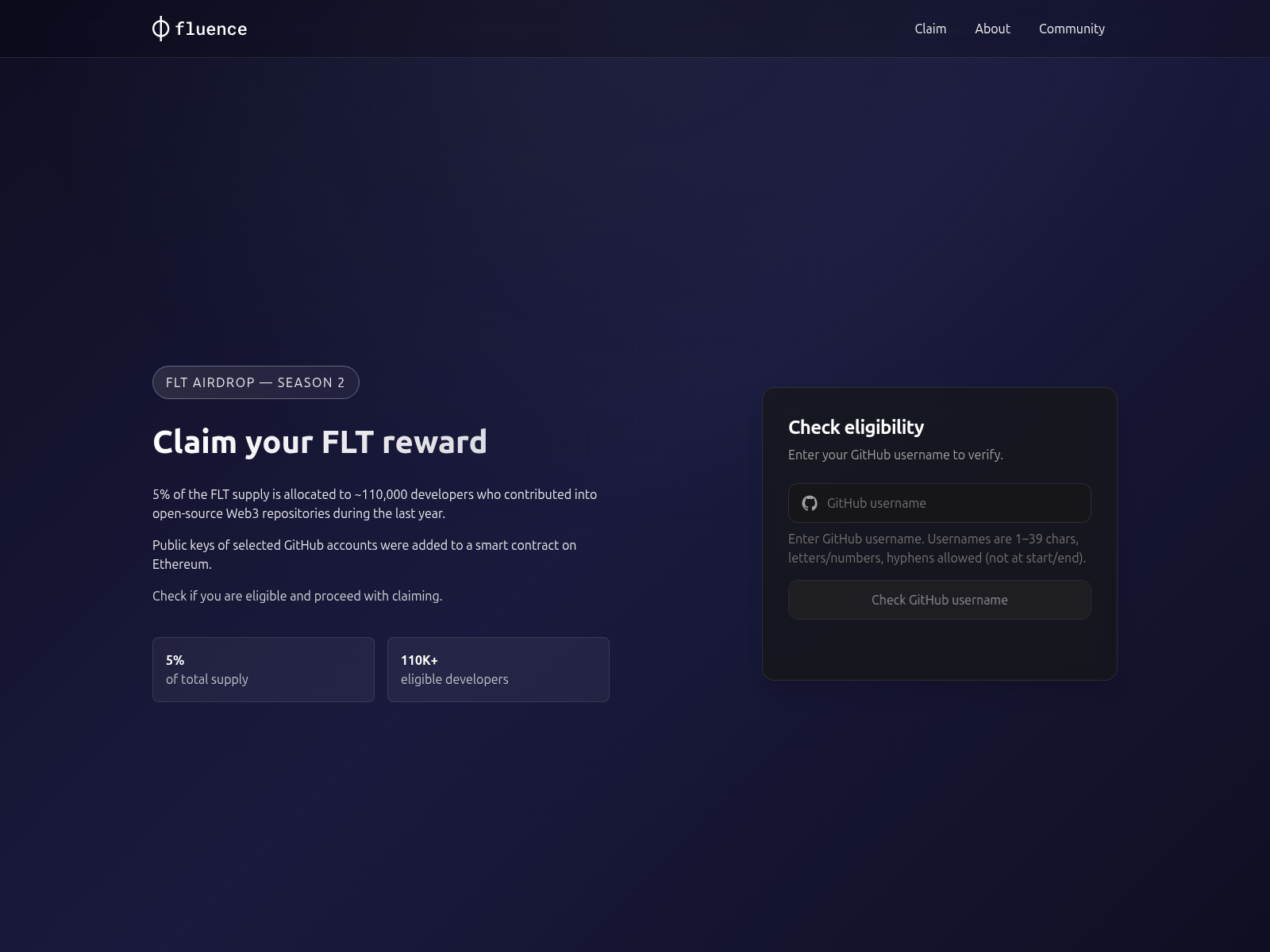Viewport: 1270px width, 952px height.
Task: Click the username format hint text
Action: [937, 547]
